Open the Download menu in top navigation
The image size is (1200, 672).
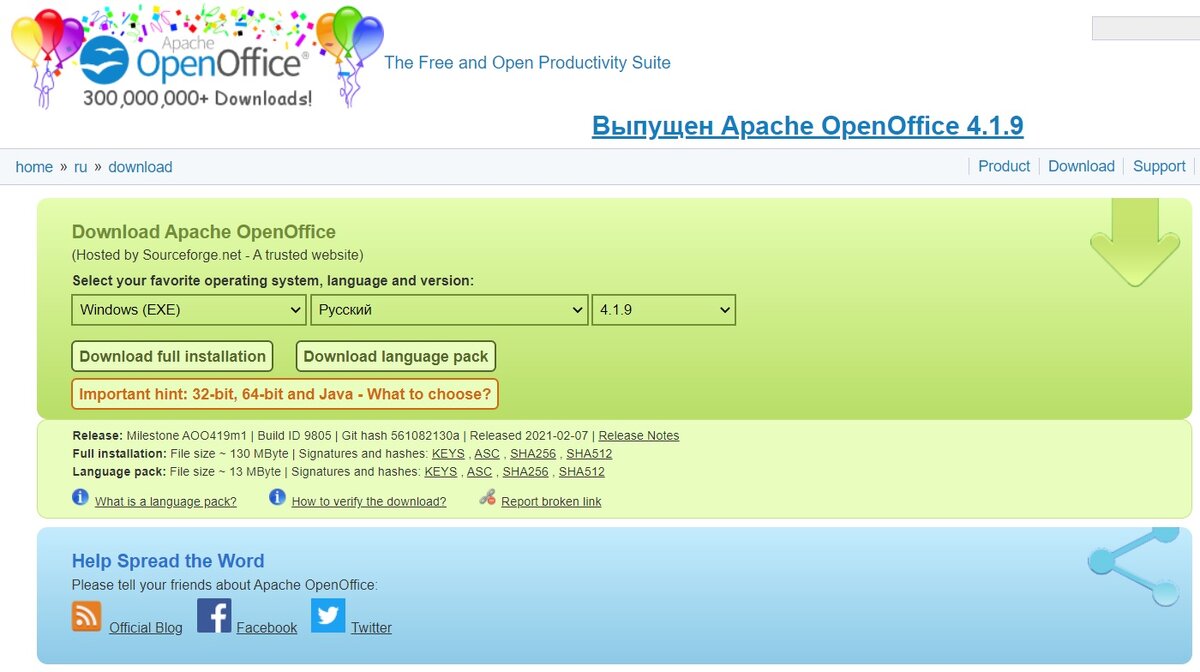coord(1081,166)
